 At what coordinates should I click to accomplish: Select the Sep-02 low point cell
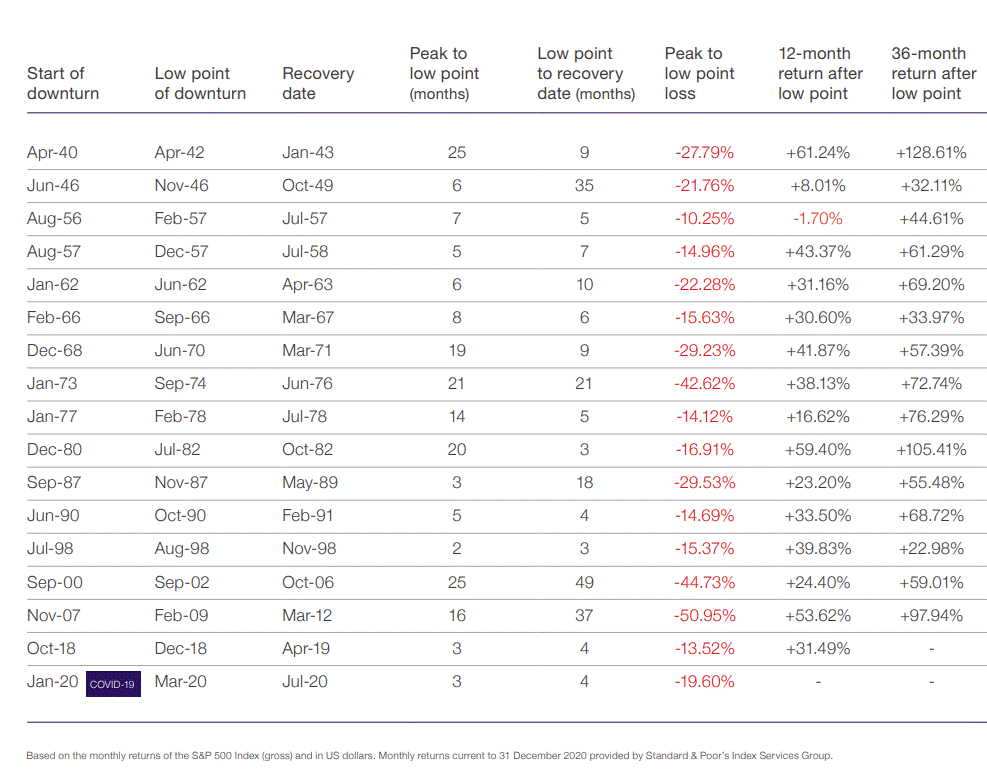(x=181, y=582)
